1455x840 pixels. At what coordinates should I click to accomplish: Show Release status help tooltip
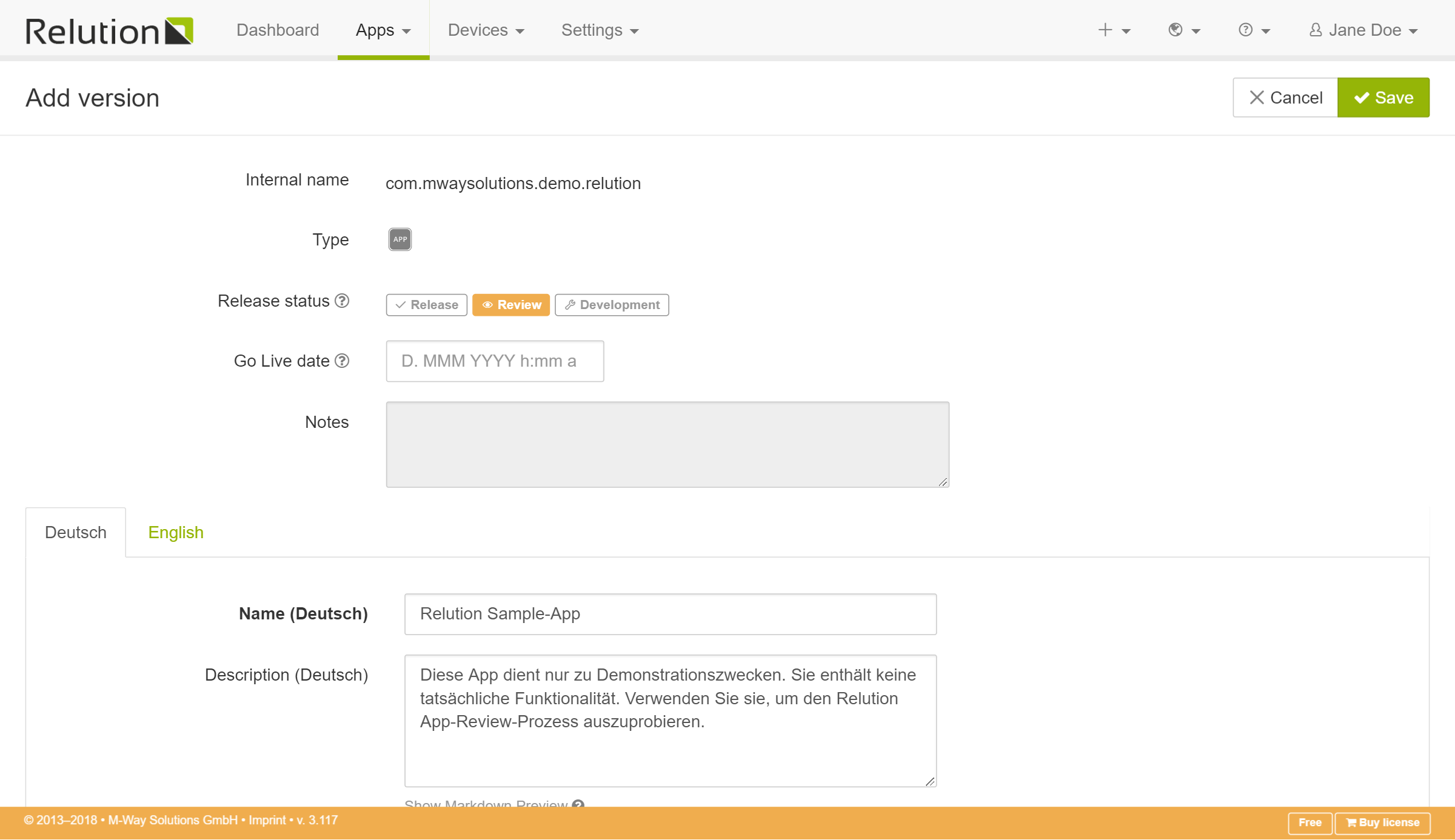pos(342,301)
